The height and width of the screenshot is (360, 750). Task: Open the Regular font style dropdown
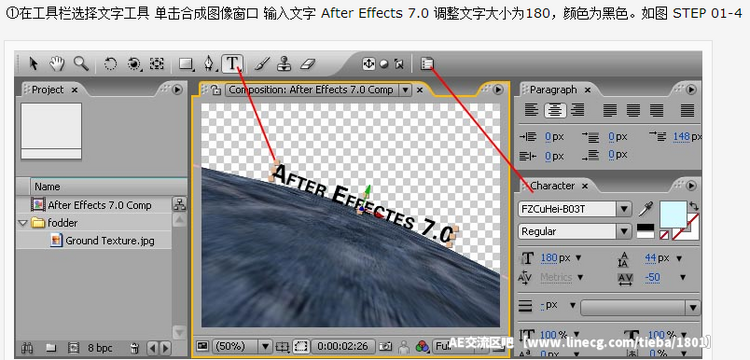point(624,231)
